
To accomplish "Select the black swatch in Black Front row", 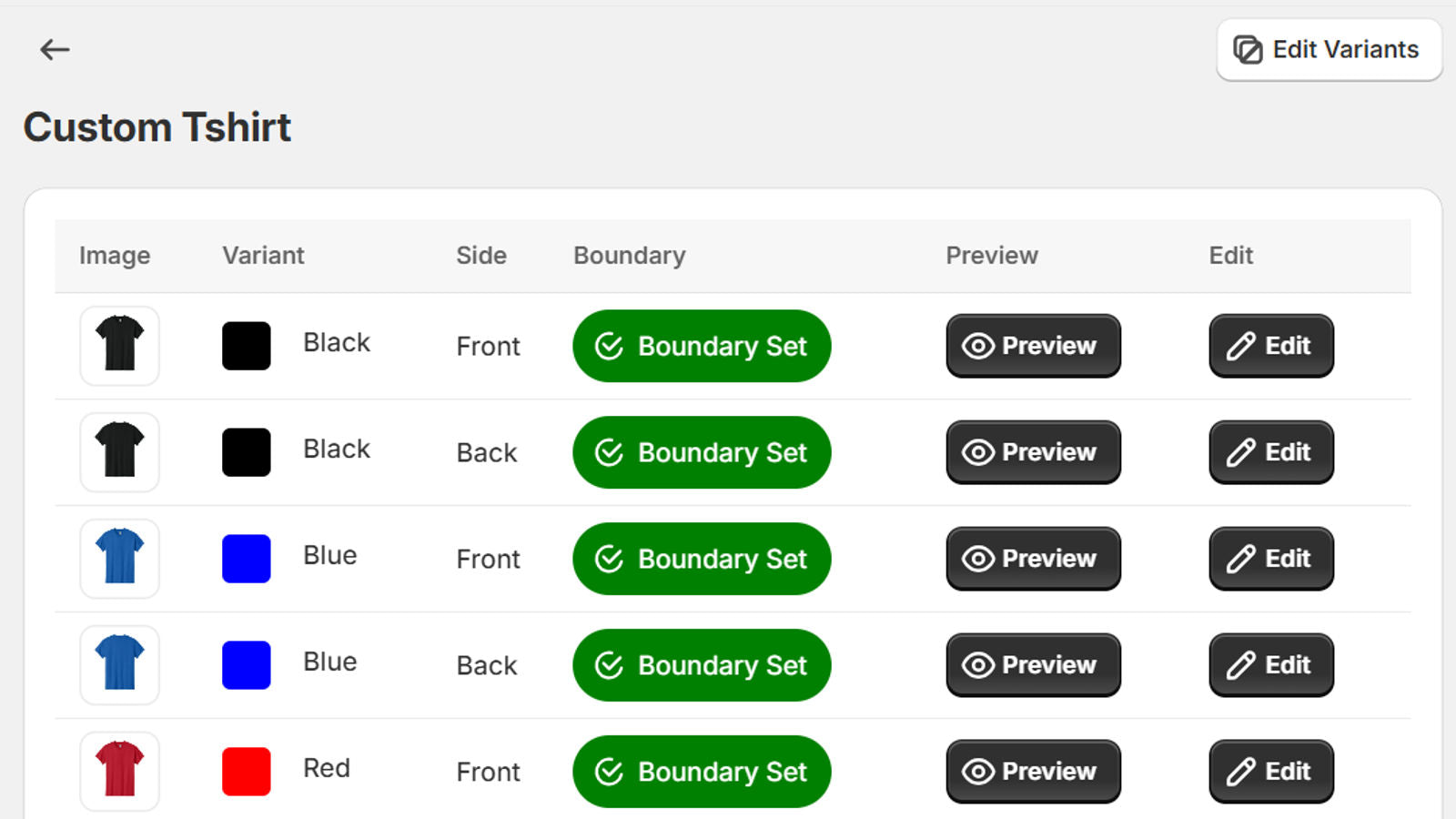I will 247,346.
